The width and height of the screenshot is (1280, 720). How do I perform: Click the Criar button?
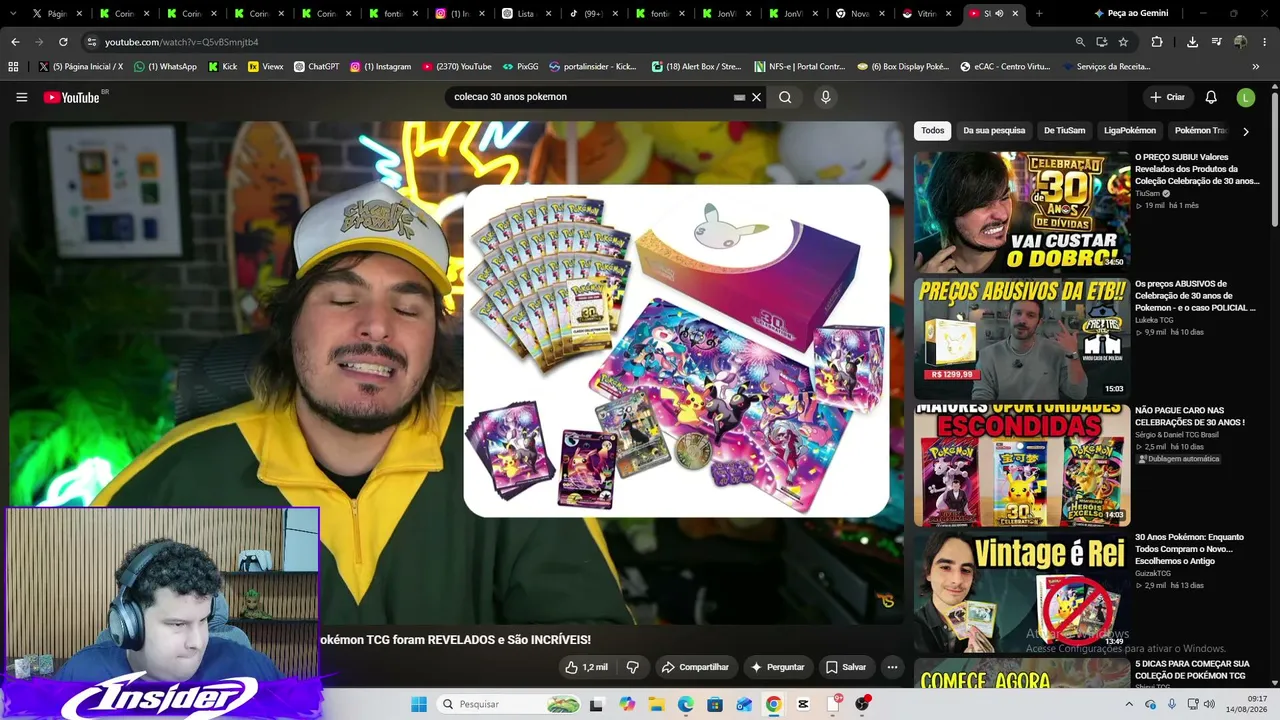pyautogui.click(x=1167, y=97)
